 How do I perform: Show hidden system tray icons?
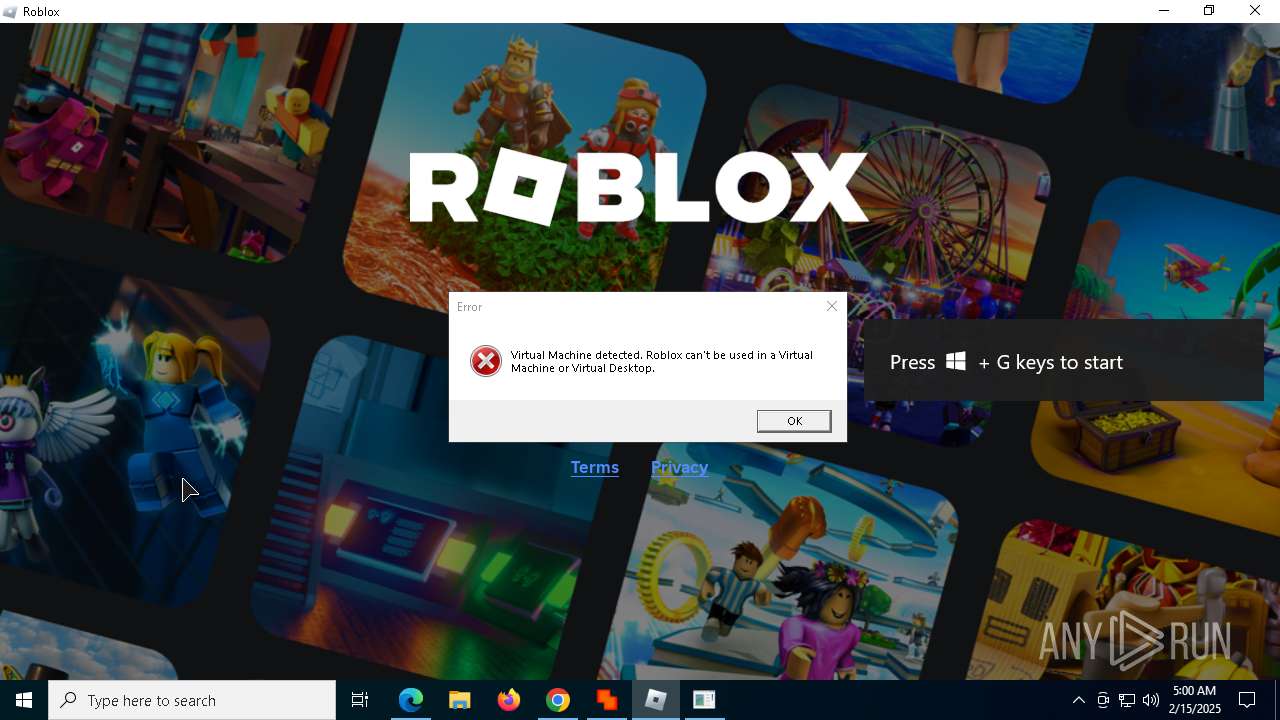tap(1078, 700)
